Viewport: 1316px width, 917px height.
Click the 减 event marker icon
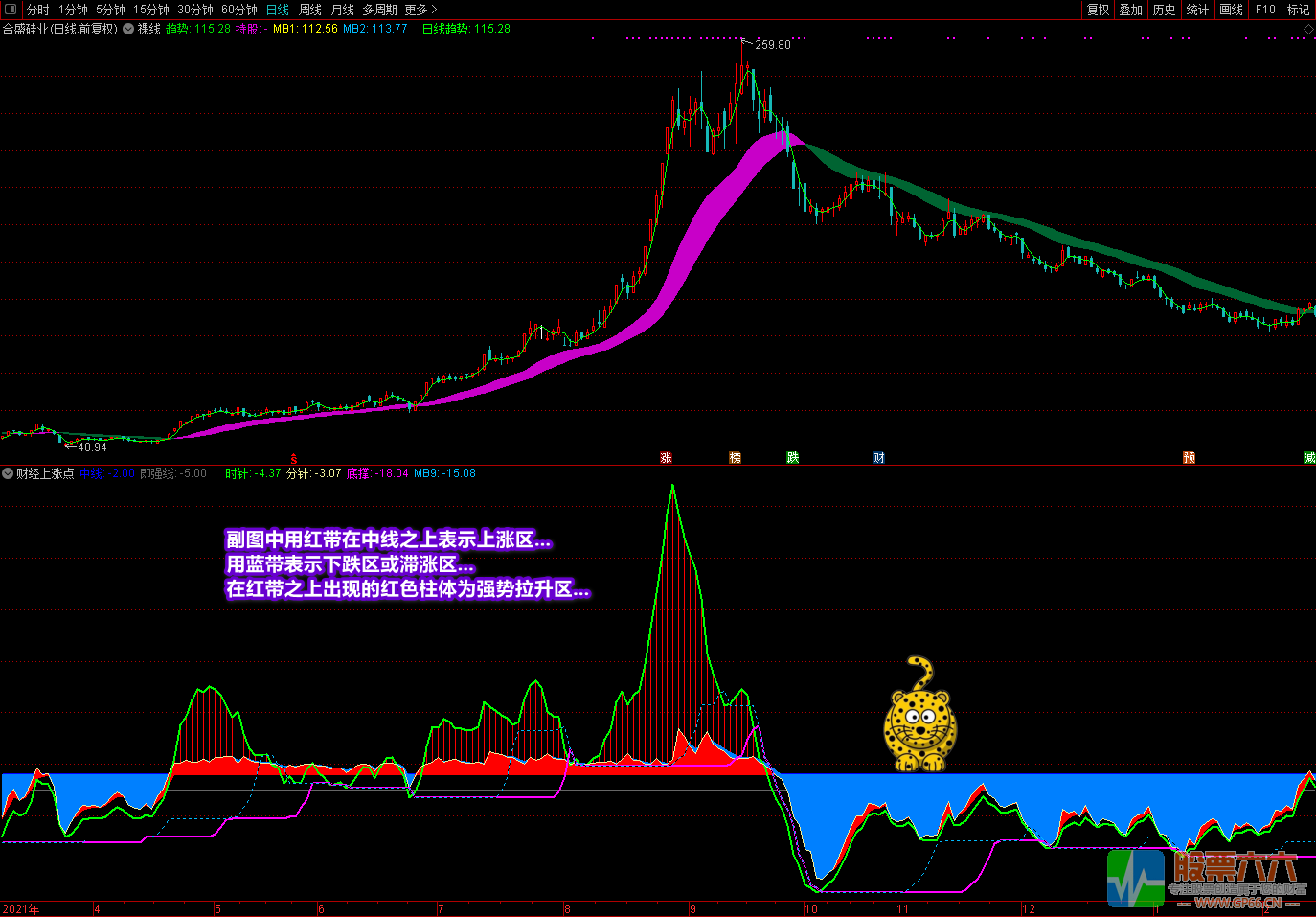point(1308,458)
